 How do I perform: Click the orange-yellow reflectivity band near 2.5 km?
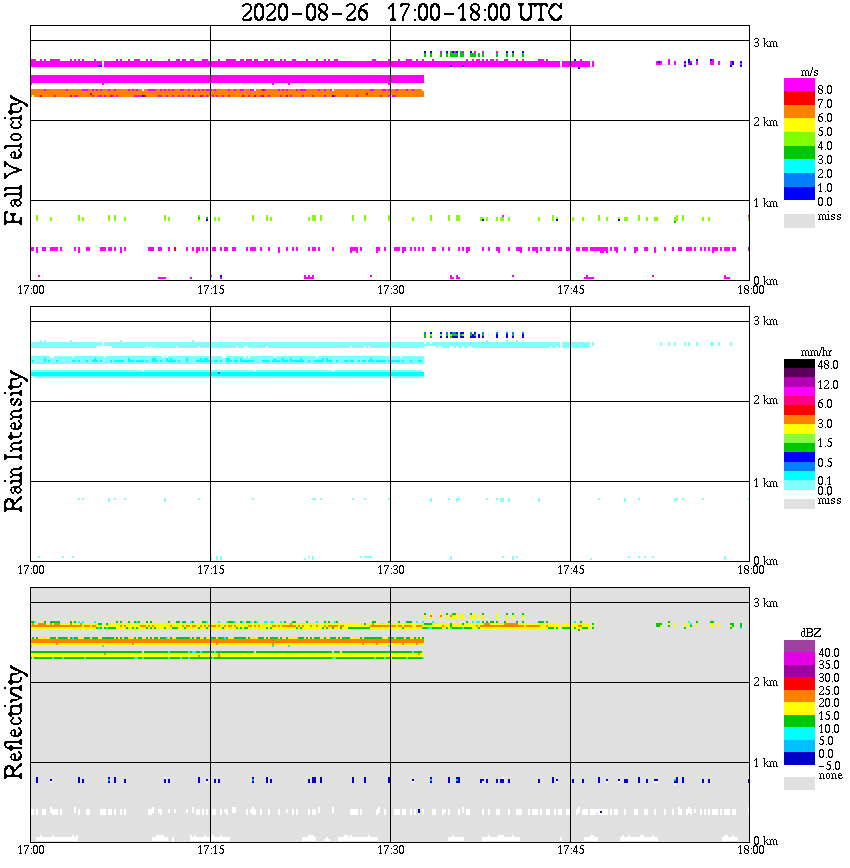[x=227, y=641]
